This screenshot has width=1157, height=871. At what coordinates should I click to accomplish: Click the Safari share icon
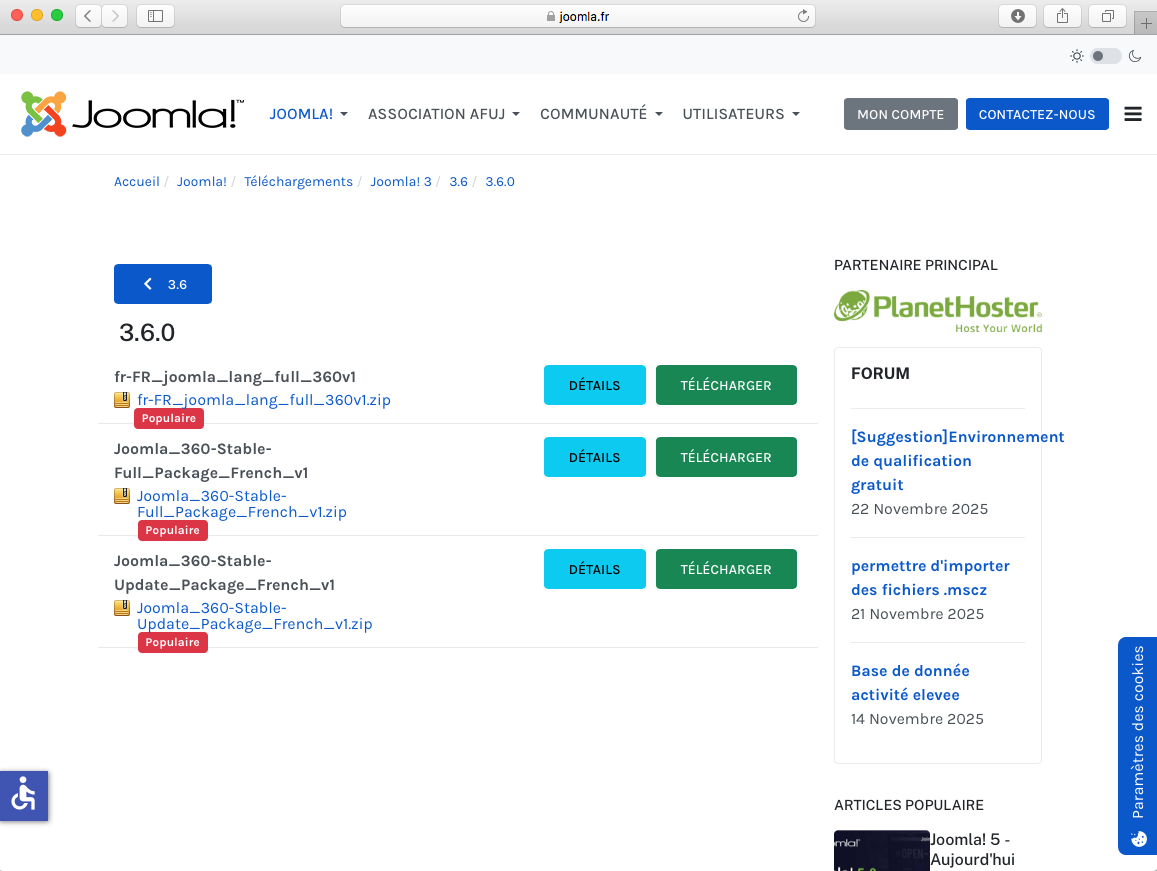coord(1062,16)
